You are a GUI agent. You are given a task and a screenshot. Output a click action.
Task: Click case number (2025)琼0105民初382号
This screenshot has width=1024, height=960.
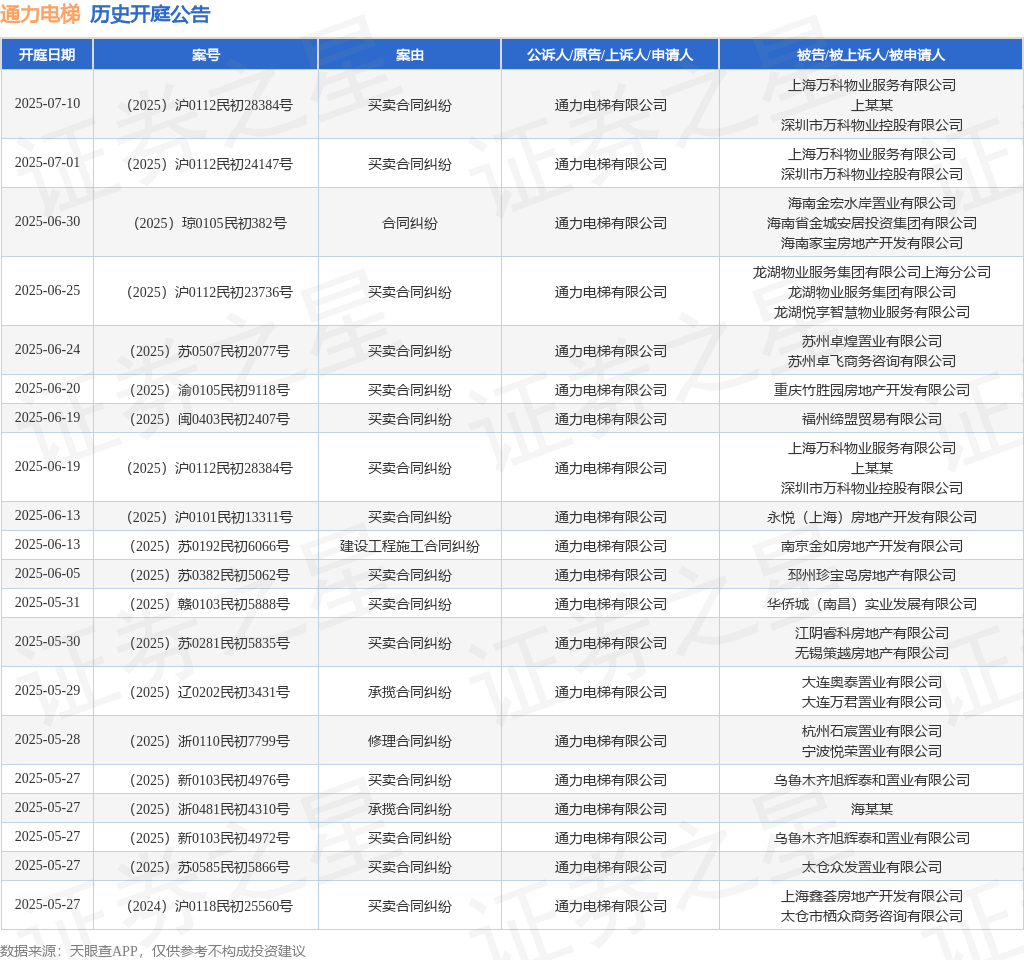(210, 223)
